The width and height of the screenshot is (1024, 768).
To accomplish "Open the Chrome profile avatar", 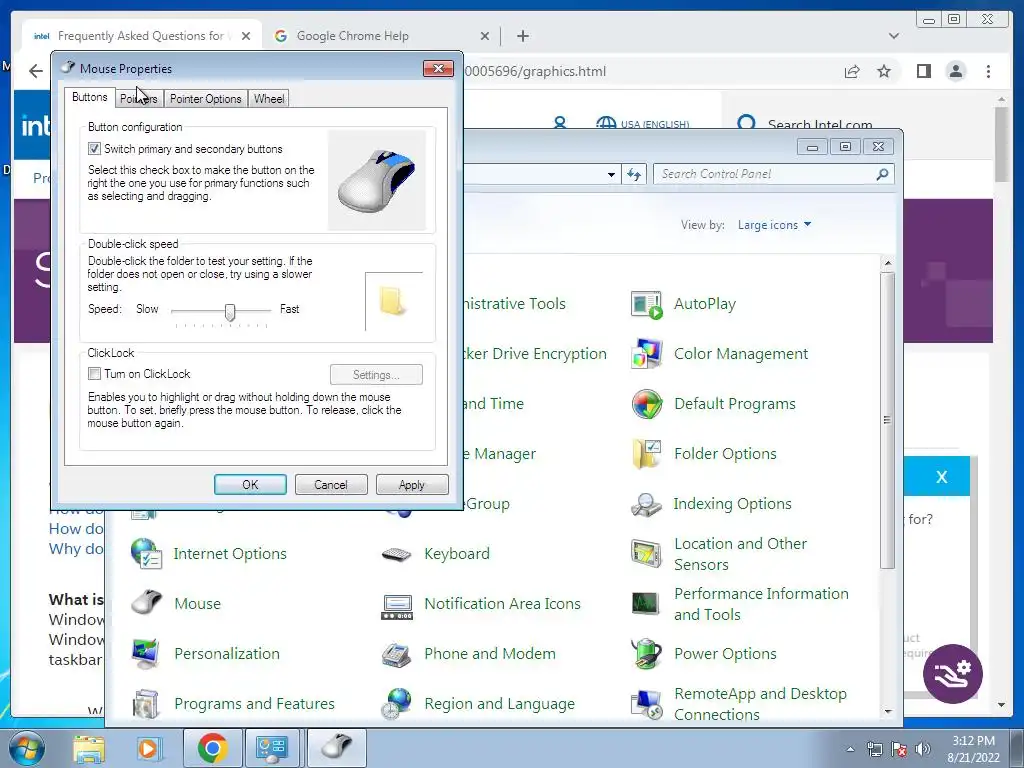I will [955, 71].
